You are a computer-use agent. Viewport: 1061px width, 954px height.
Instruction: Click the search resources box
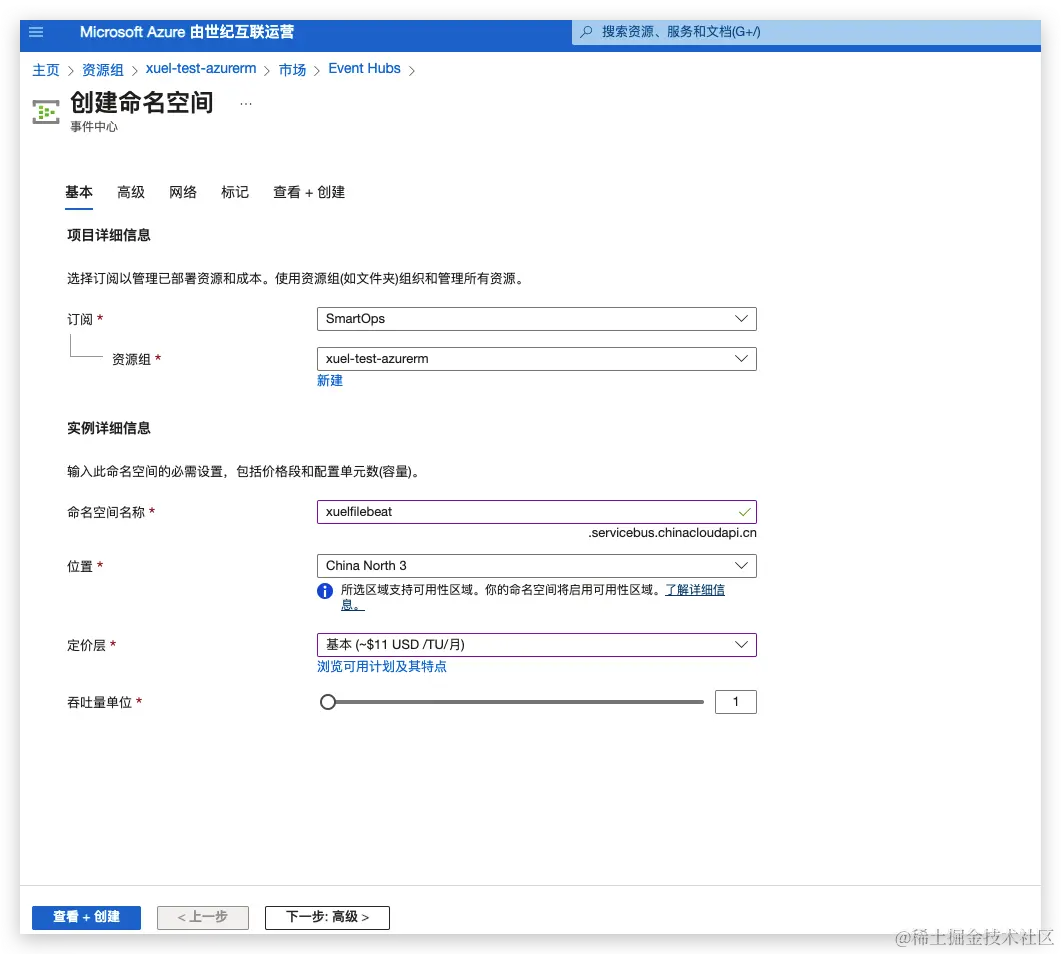[806, 32]
